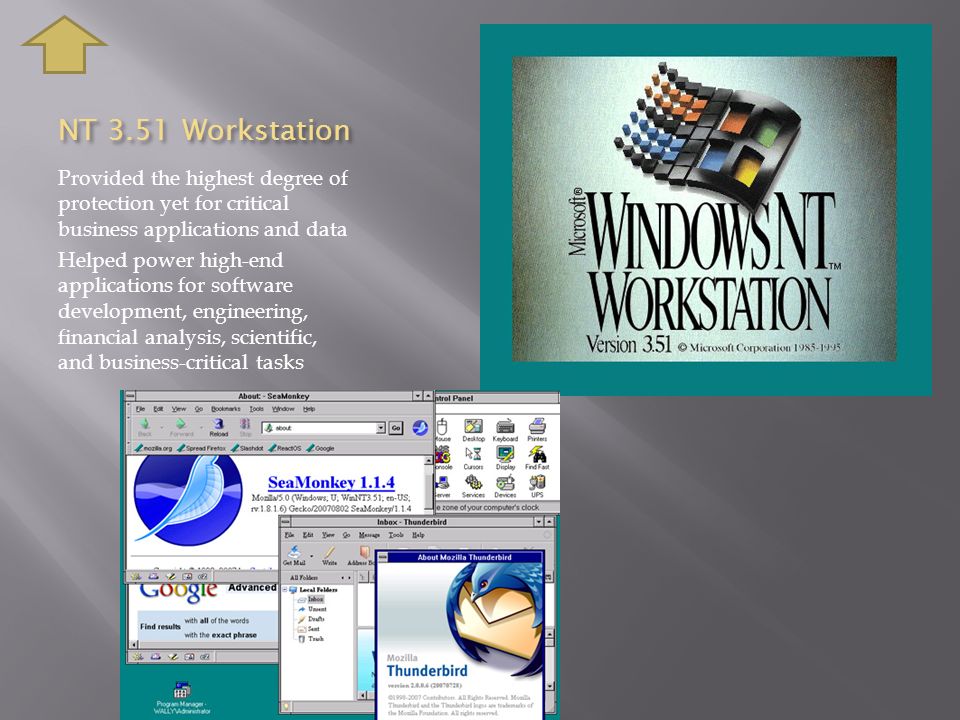Open the Cursors icon in Control Panel

(473, 458)
